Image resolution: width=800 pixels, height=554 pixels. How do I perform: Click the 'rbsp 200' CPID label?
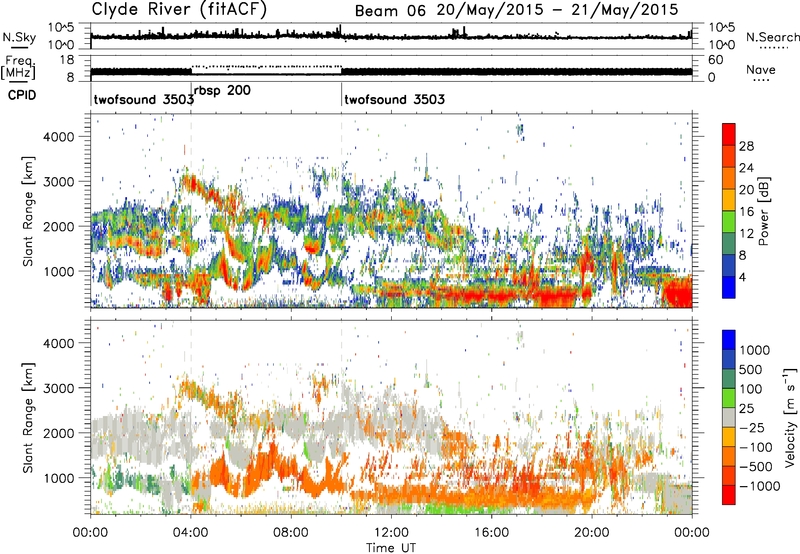coord(222,91)
